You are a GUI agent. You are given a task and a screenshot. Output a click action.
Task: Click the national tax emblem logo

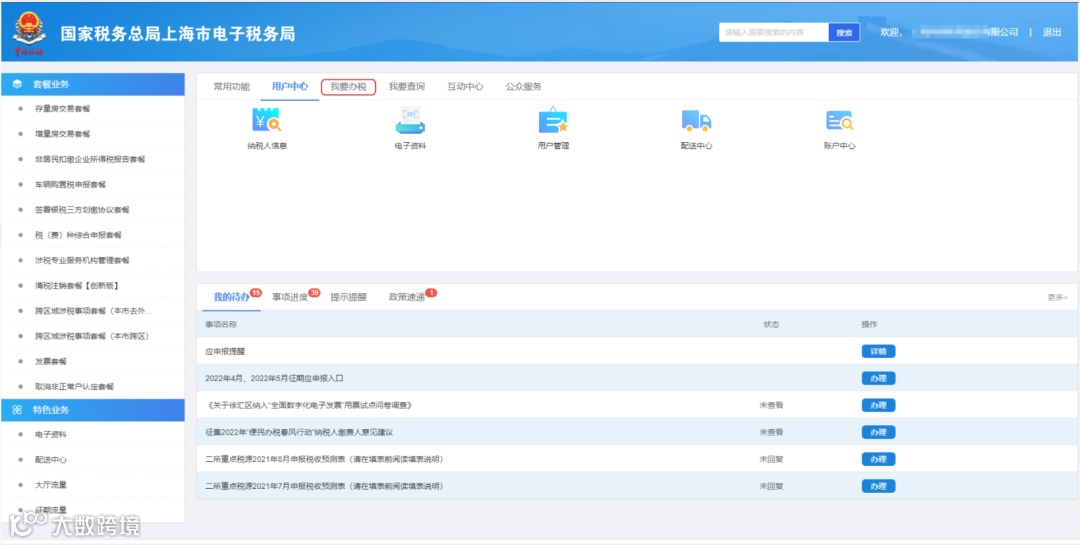click(28, 32)
